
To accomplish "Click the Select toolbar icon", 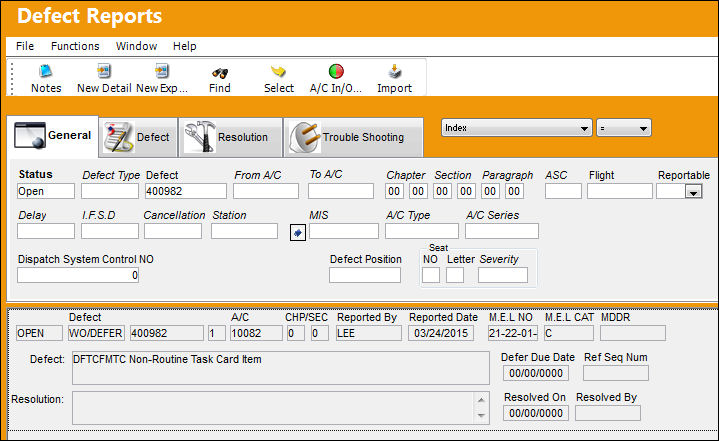I will pyautogui.click(x=278, y=72).
